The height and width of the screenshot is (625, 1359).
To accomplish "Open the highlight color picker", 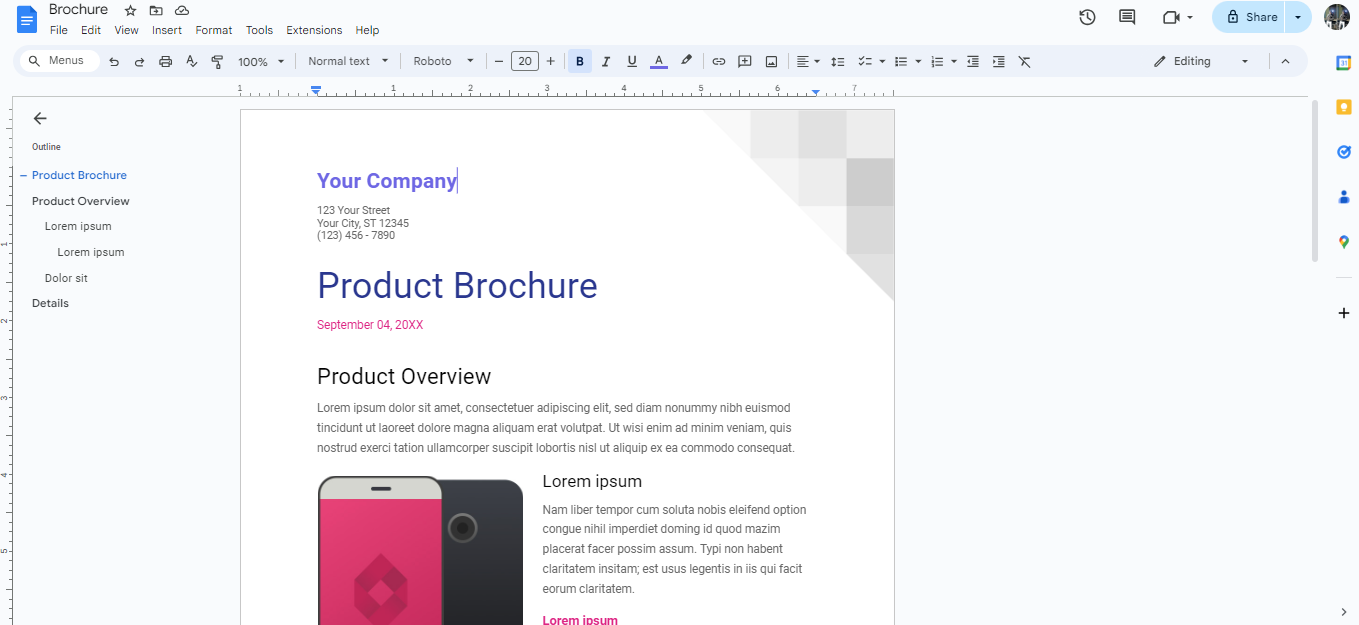I will [x=686, y=61].
